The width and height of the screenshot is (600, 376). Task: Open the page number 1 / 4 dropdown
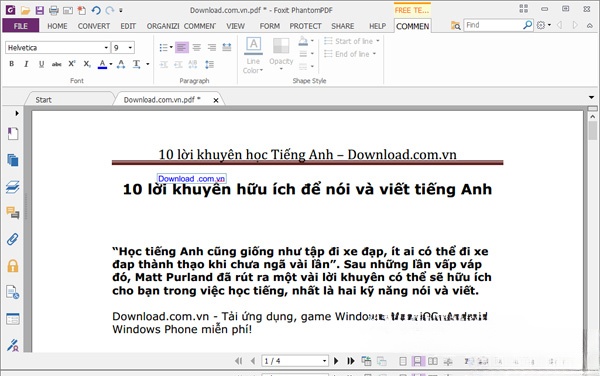pyautogui.click(x=324, y=361)
